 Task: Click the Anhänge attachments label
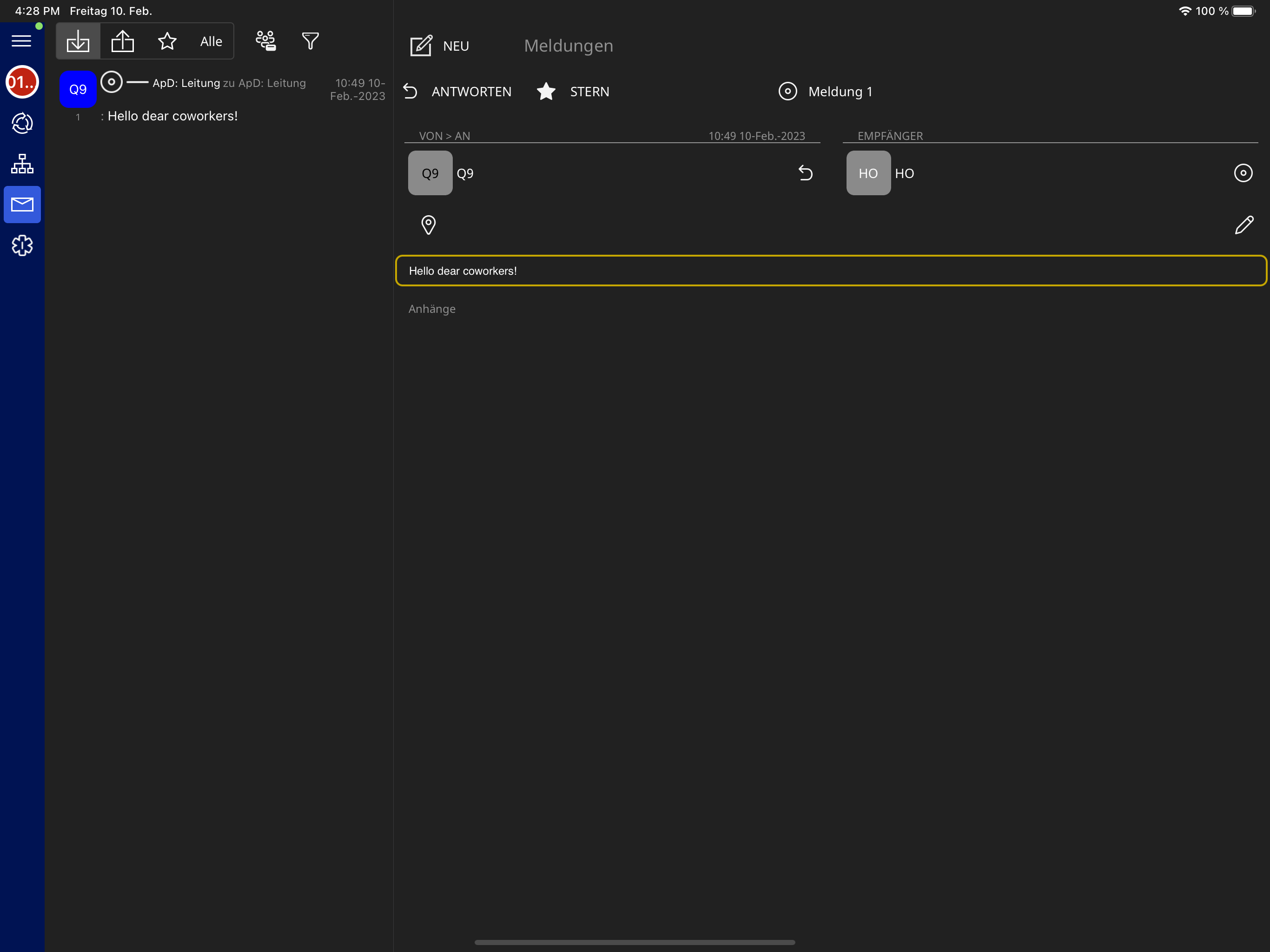coord(432,309)
